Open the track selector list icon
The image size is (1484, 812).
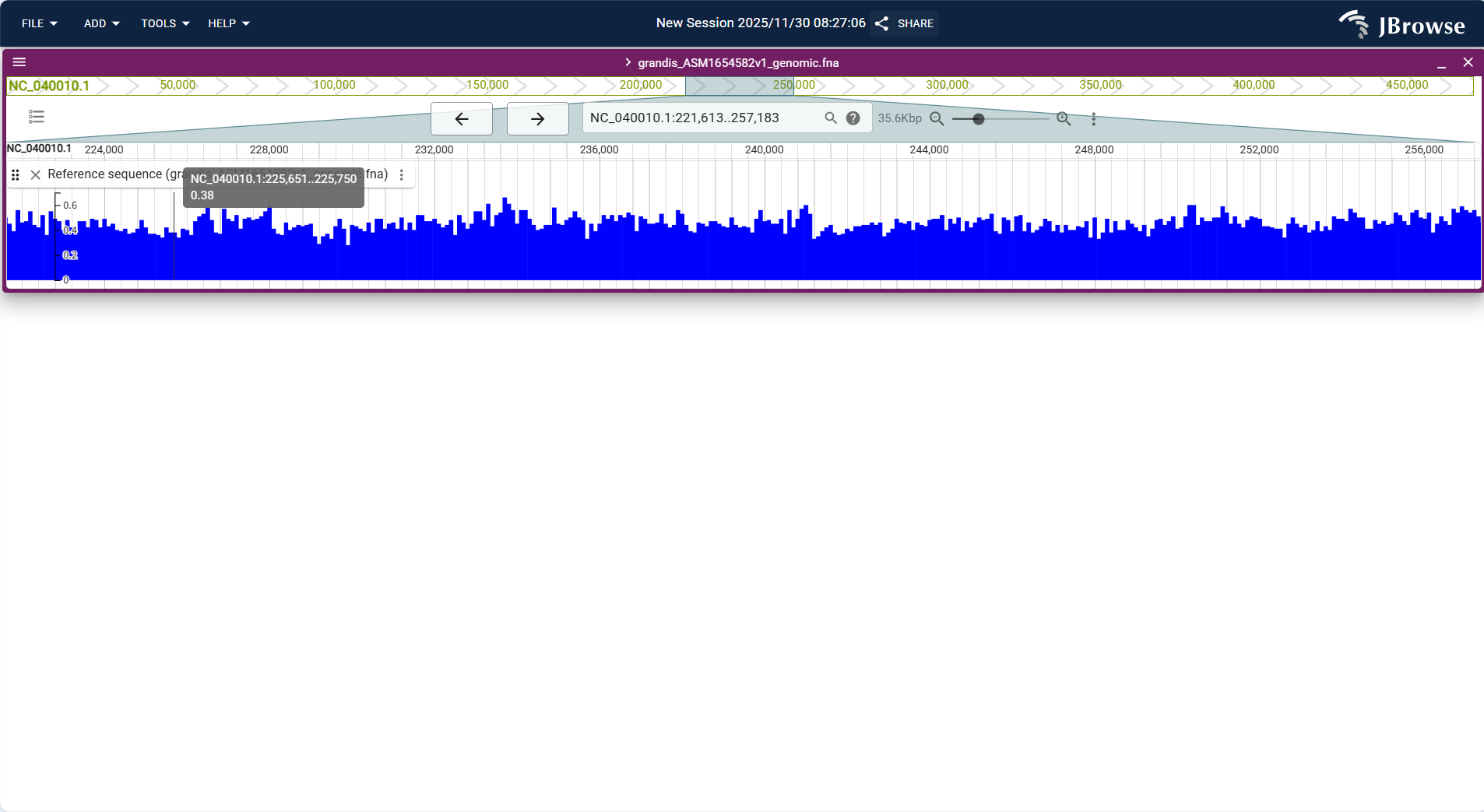pos(36,117)
